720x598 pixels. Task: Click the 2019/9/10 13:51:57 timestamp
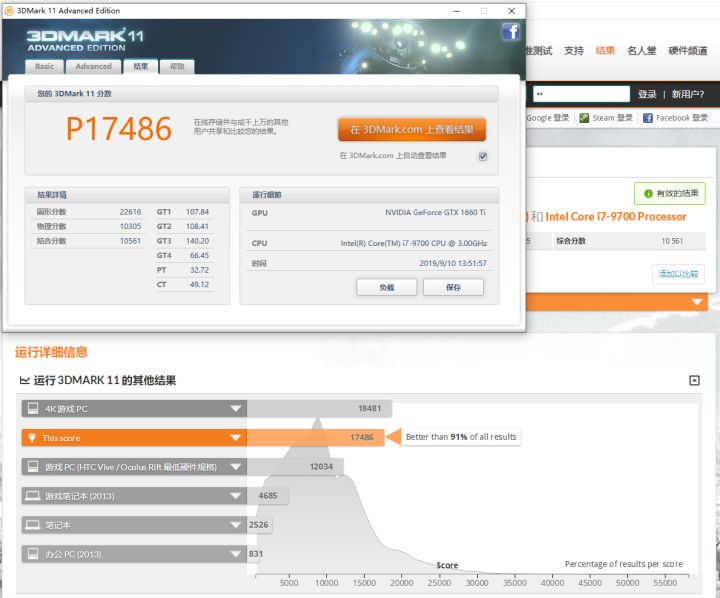tap(453, 263)
